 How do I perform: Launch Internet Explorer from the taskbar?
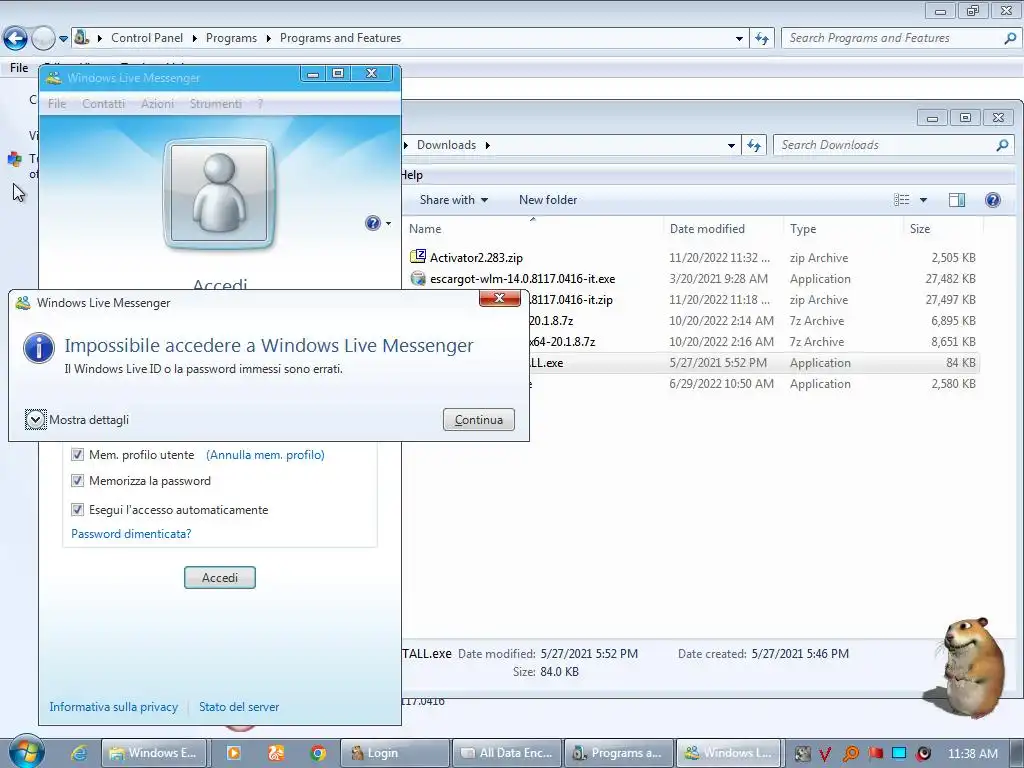point(79,753)
